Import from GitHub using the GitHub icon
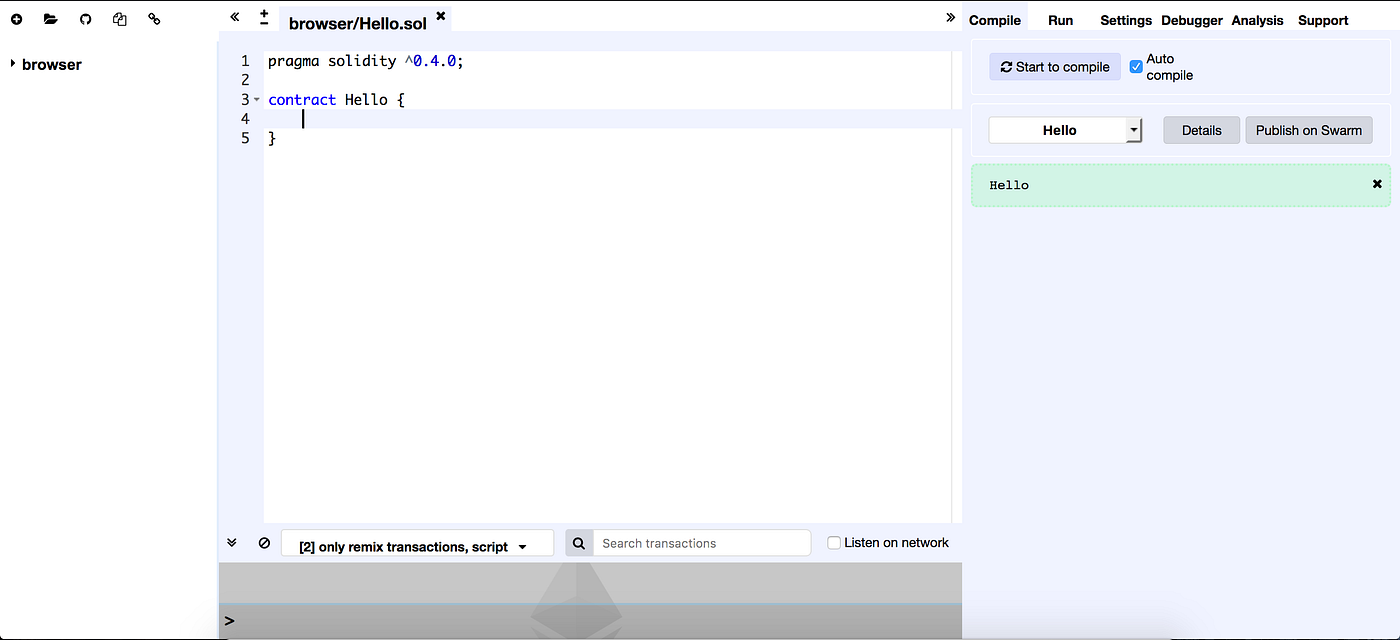Screen dimensions: 1400x640 point(85,19)
